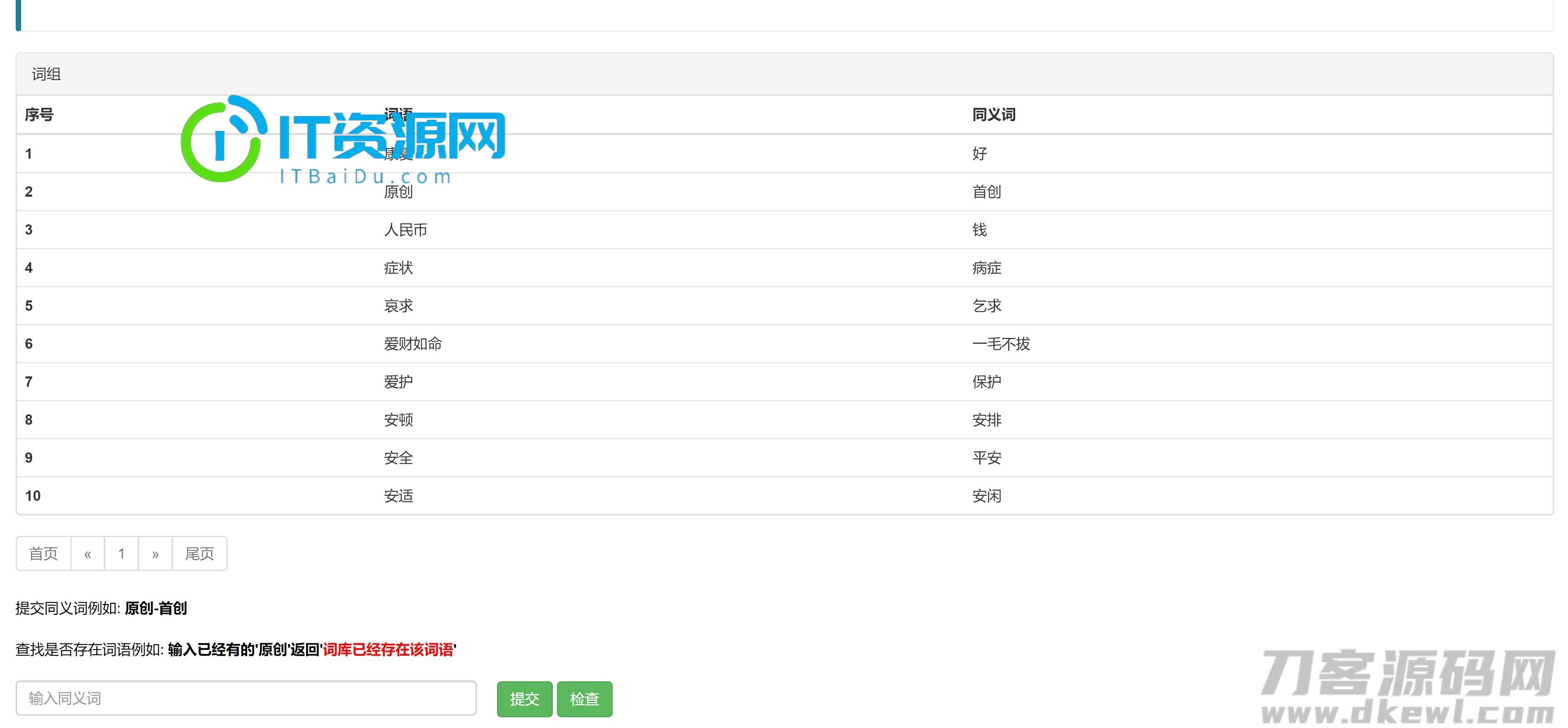Click red text 词库已经存在该词语
The height and width of the screenshot is (728, 1568).
(x=388, y=649)
